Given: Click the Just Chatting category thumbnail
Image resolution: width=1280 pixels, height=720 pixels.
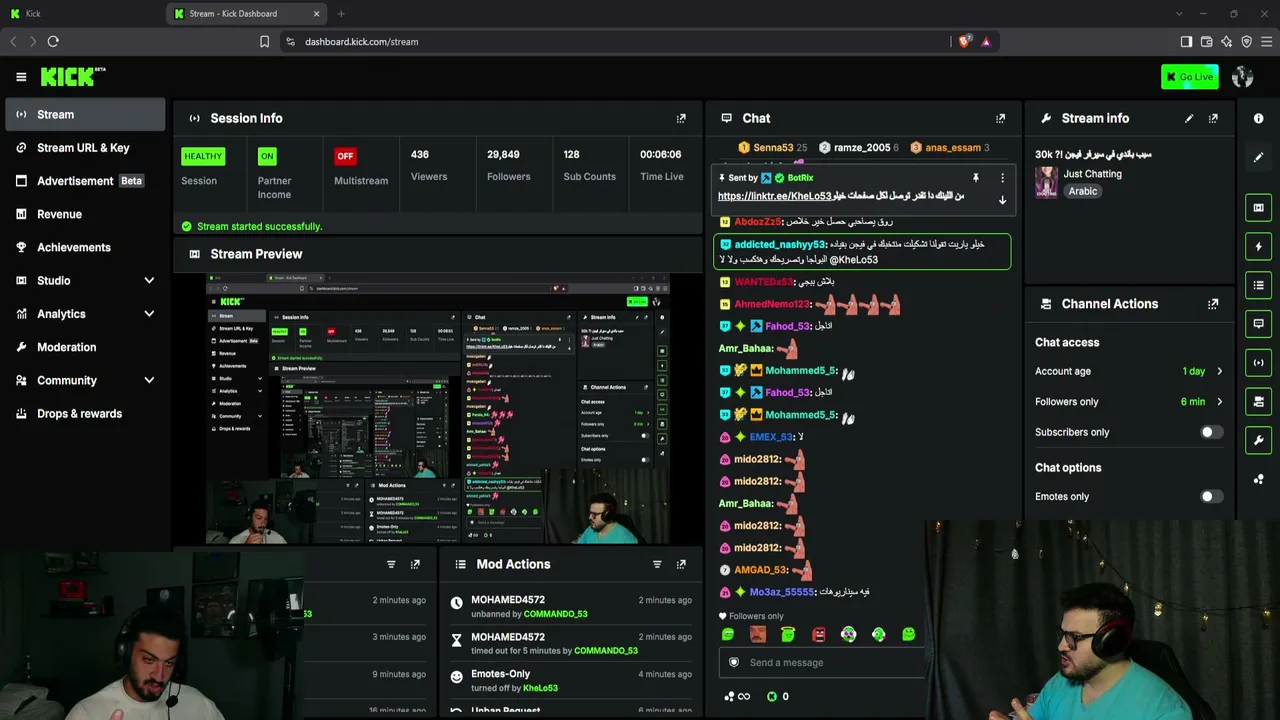Looking at the screenshot, I should 1046,182.
